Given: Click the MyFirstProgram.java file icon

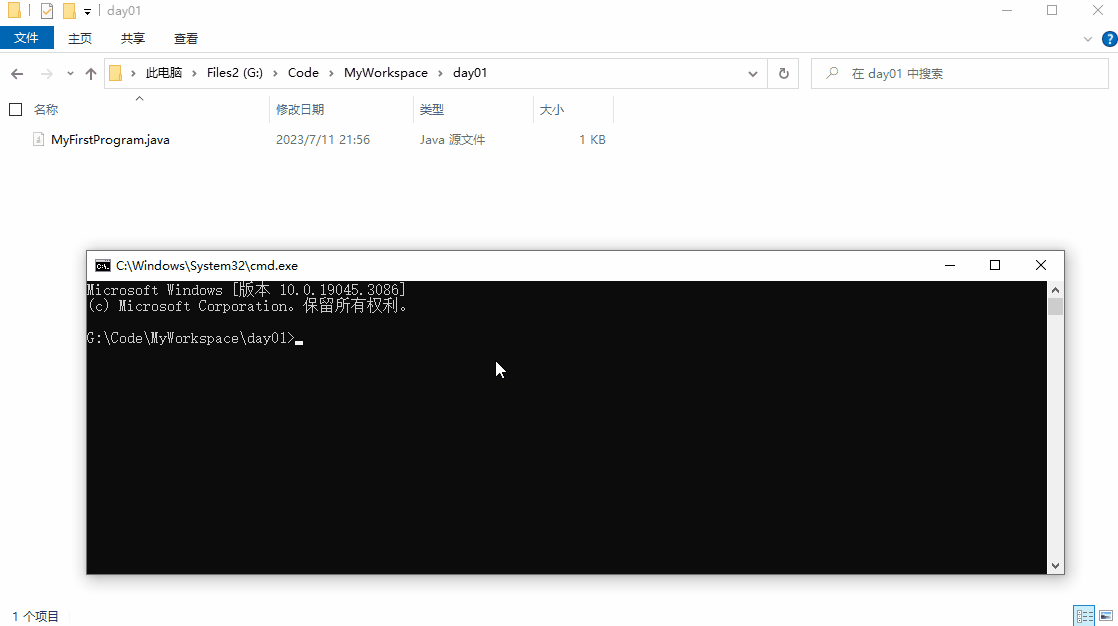Looking at the screenshot, I should click(39, 140).
